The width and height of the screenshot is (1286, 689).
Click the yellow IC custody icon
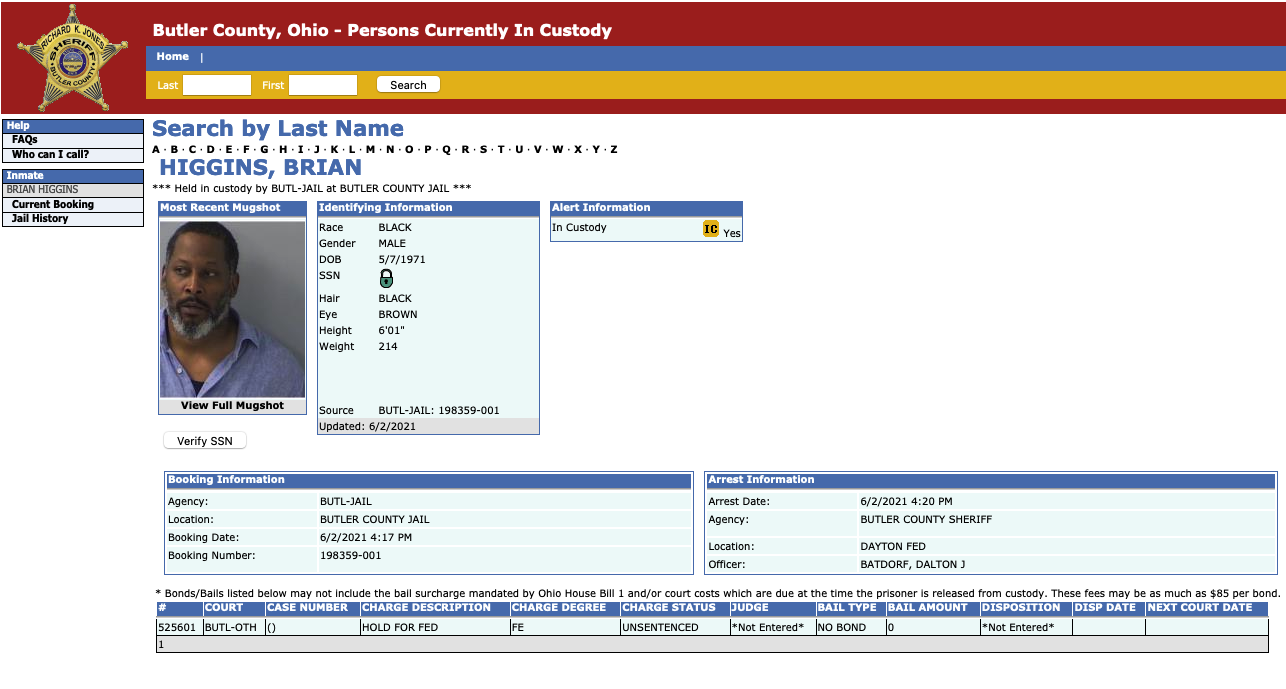(x=711, y=229)
